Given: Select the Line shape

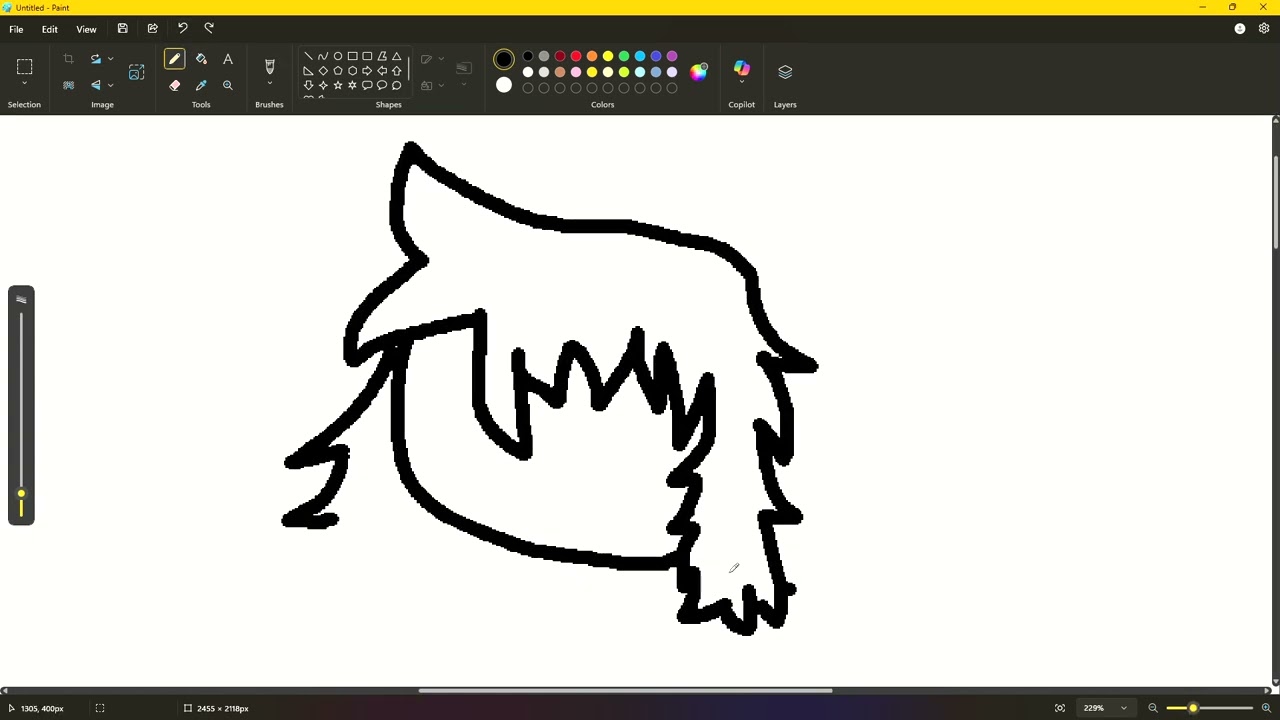Looking at the screenshot, I should click(308, 57).
